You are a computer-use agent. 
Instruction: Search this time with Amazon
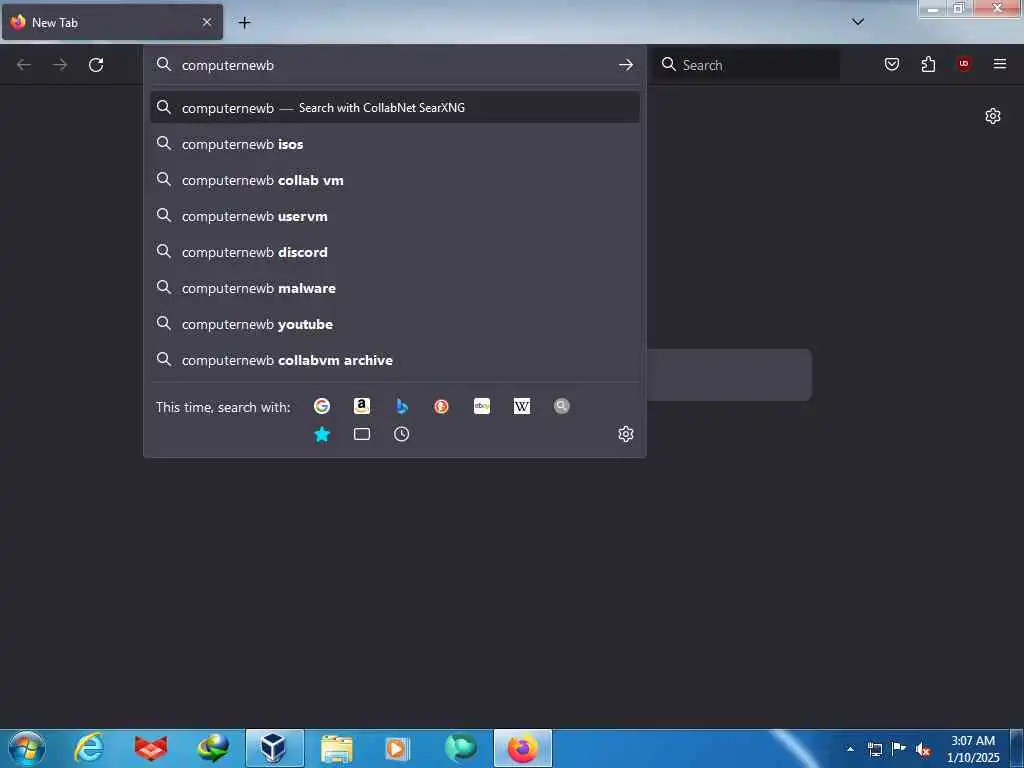pos(362,406)
